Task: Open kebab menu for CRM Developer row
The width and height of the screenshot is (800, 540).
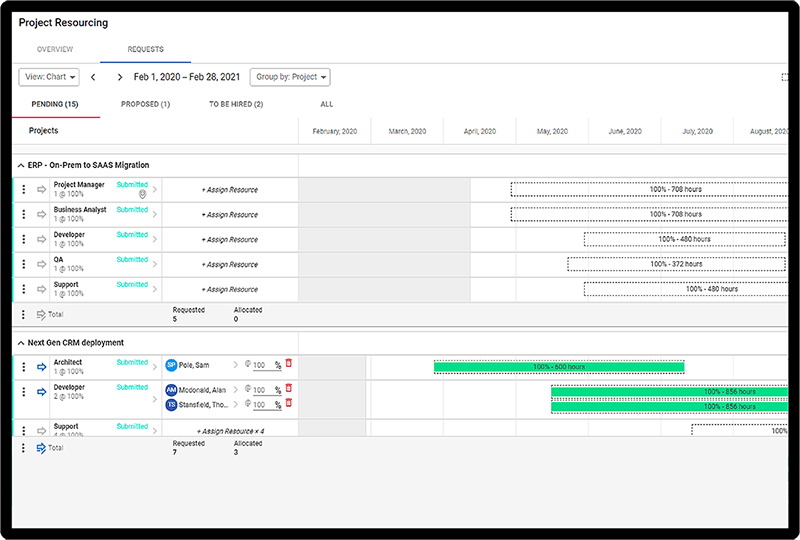Action: [23, 392]
